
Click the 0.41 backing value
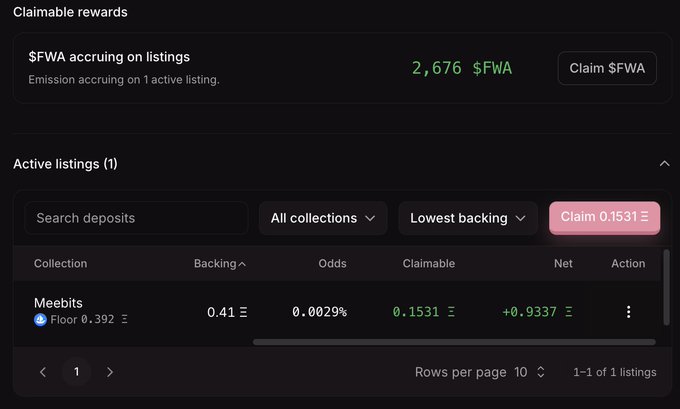point(227,312)
